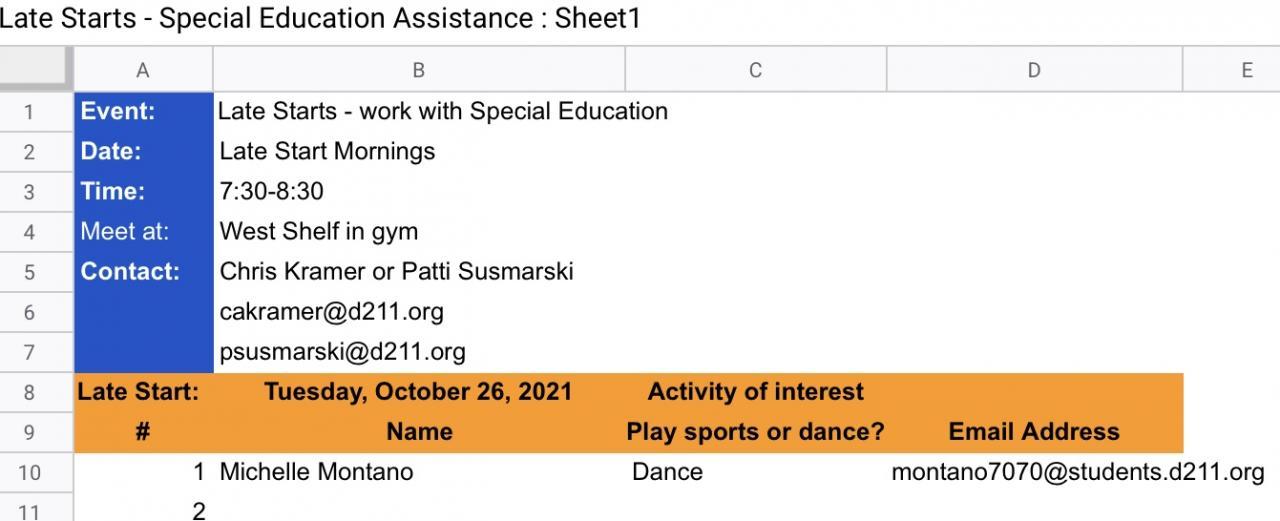The width and height of the screenshot is (1280, 521).
Task: Click the blue "Event:" label cell
Action: click(x=143, y=112)
